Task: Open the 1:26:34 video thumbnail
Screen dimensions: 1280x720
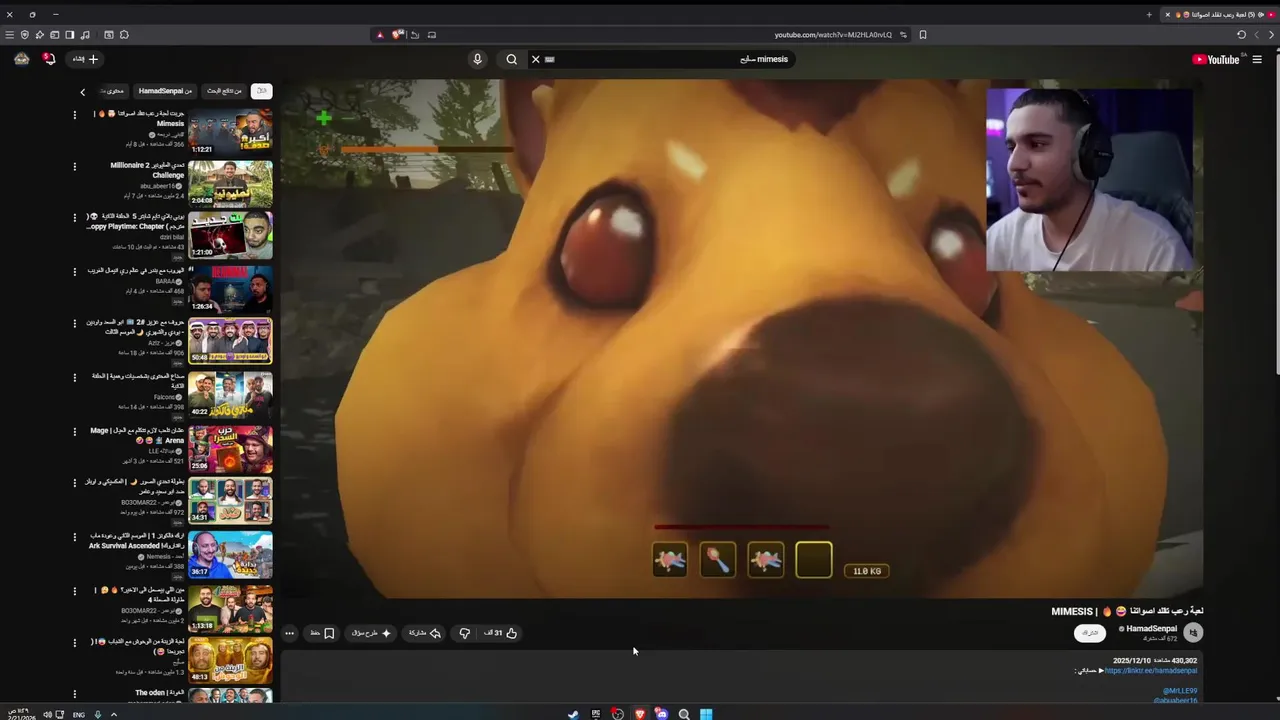Action: [230, 289]
